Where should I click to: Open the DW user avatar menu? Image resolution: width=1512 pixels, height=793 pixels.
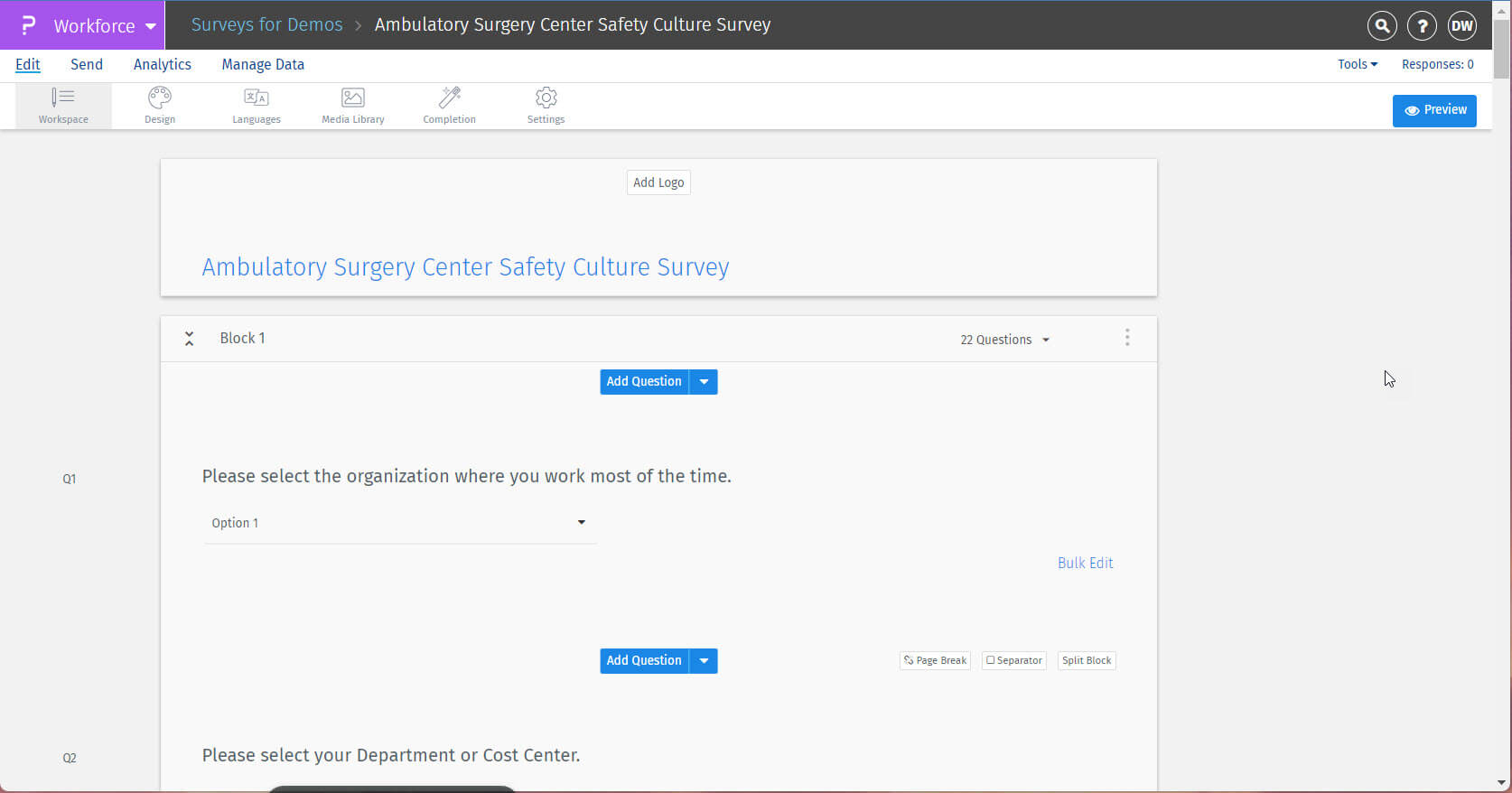click(1461, 26)
